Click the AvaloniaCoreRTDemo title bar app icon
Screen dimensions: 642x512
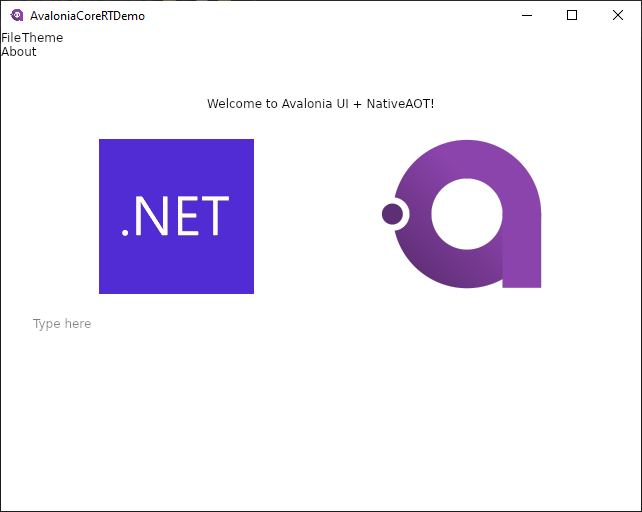pos(17,16)
